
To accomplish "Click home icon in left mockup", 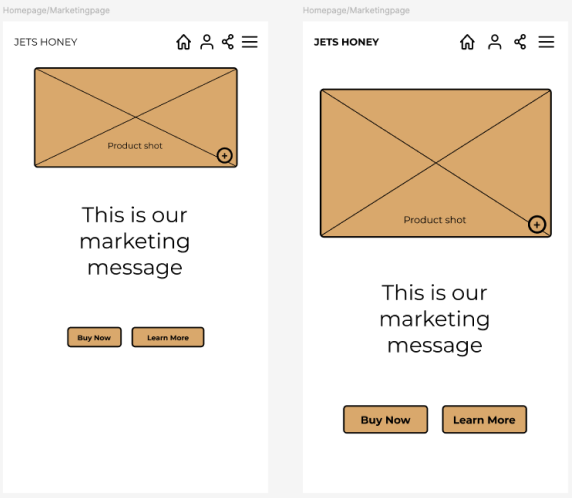I will (183, 42).
